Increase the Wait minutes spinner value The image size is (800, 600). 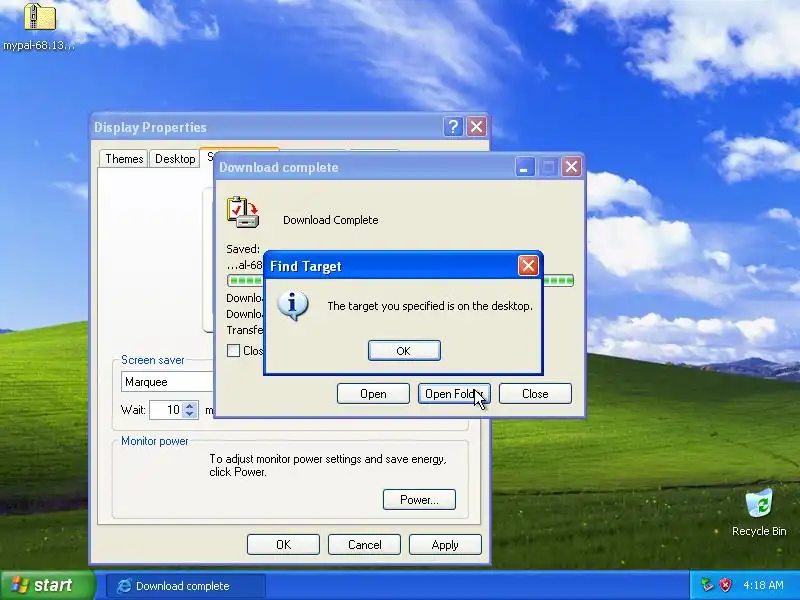[190, 406]
